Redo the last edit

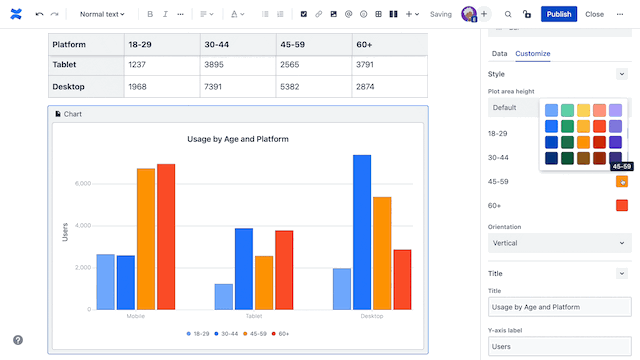(x=54, y=14)
